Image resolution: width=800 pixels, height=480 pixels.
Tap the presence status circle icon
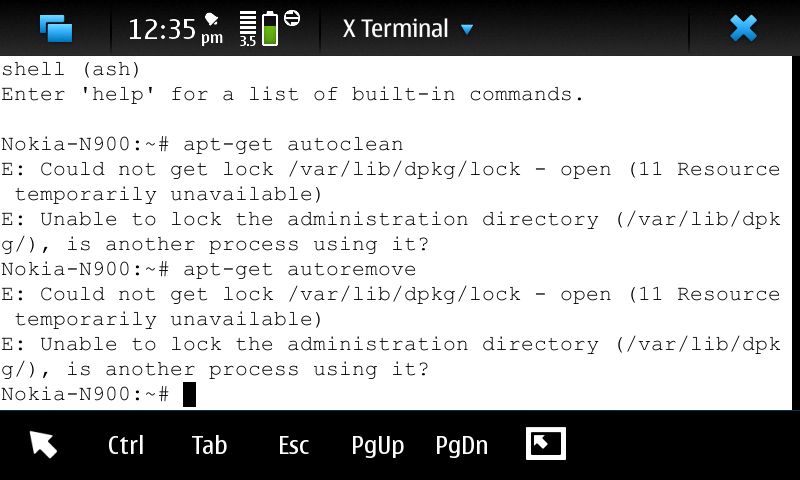click(292, 19)
